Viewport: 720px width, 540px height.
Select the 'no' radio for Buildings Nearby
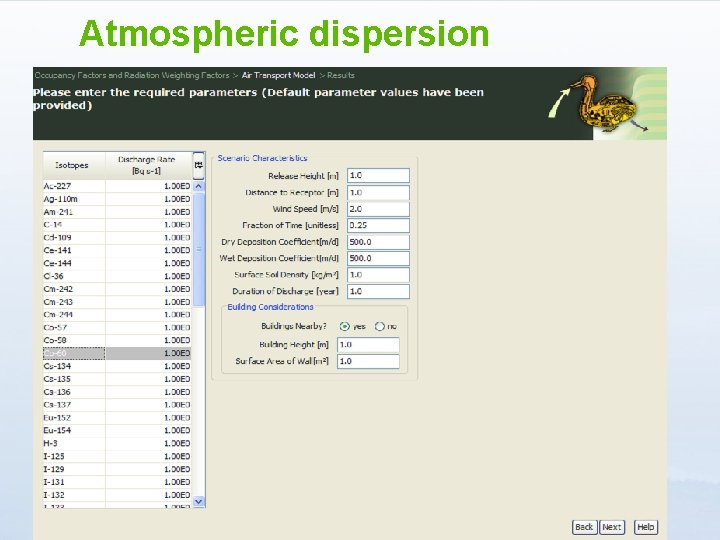(x=380, y=326)
